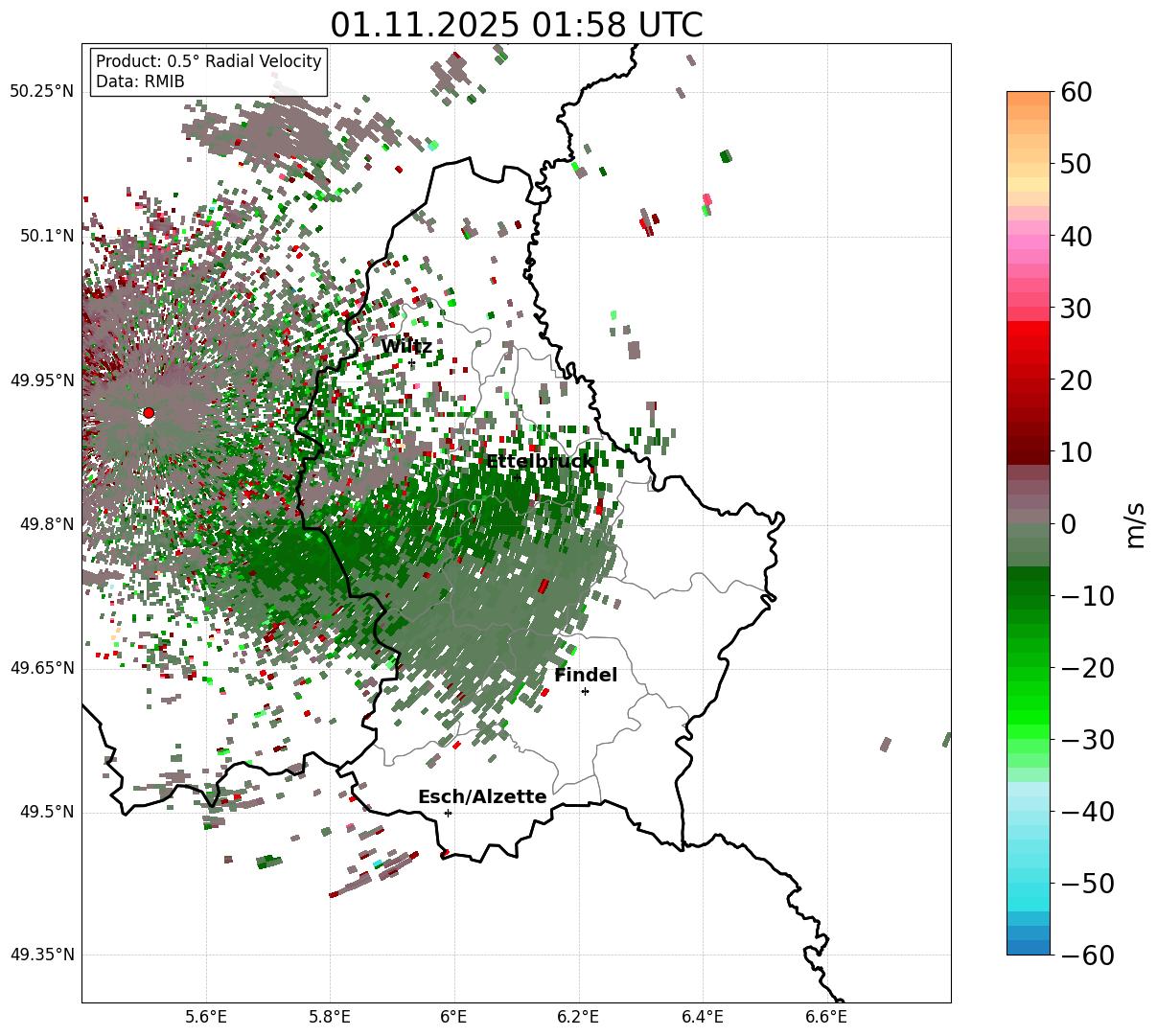The height and width of the screenshot is (1036, 1157).
Task: Click the 50.25°N latitude label
Action: [41, 92]
